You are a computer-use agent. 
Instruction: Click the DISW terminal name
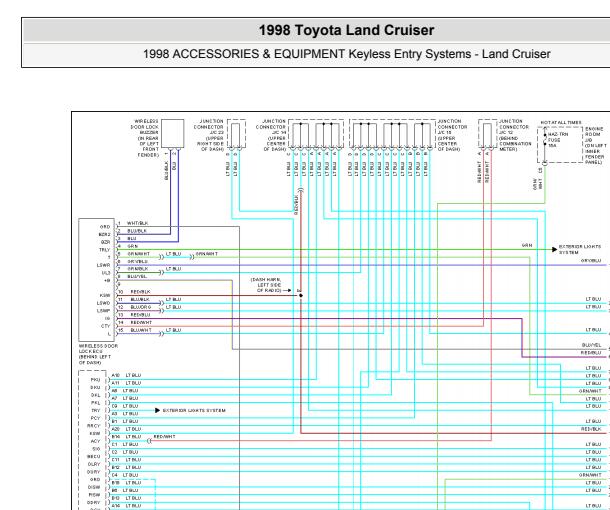click(x=94, y=487)
